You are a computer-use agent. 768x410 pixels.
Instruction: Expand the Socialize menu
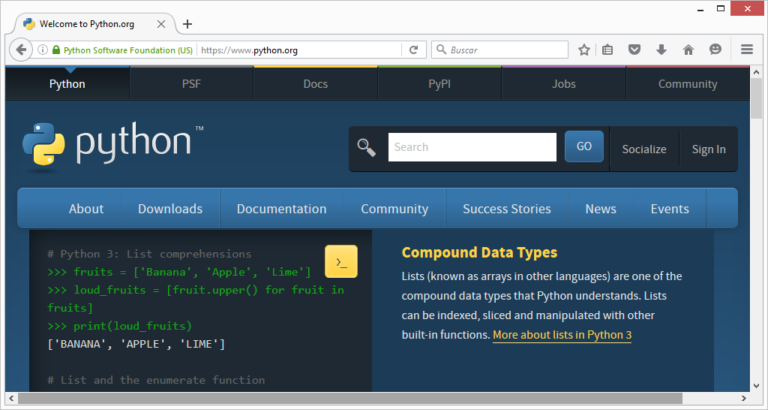643,149
